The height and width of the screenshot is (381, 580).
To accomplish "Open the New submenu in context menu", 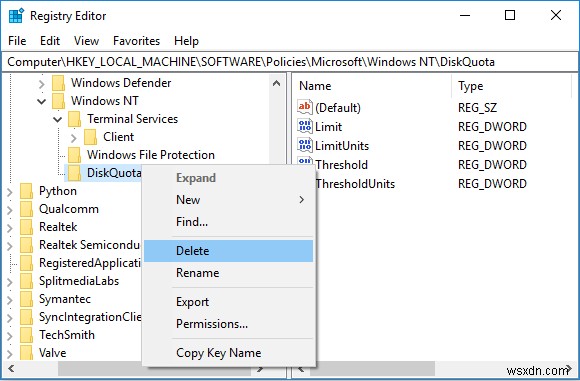I will tap(228, 200).
